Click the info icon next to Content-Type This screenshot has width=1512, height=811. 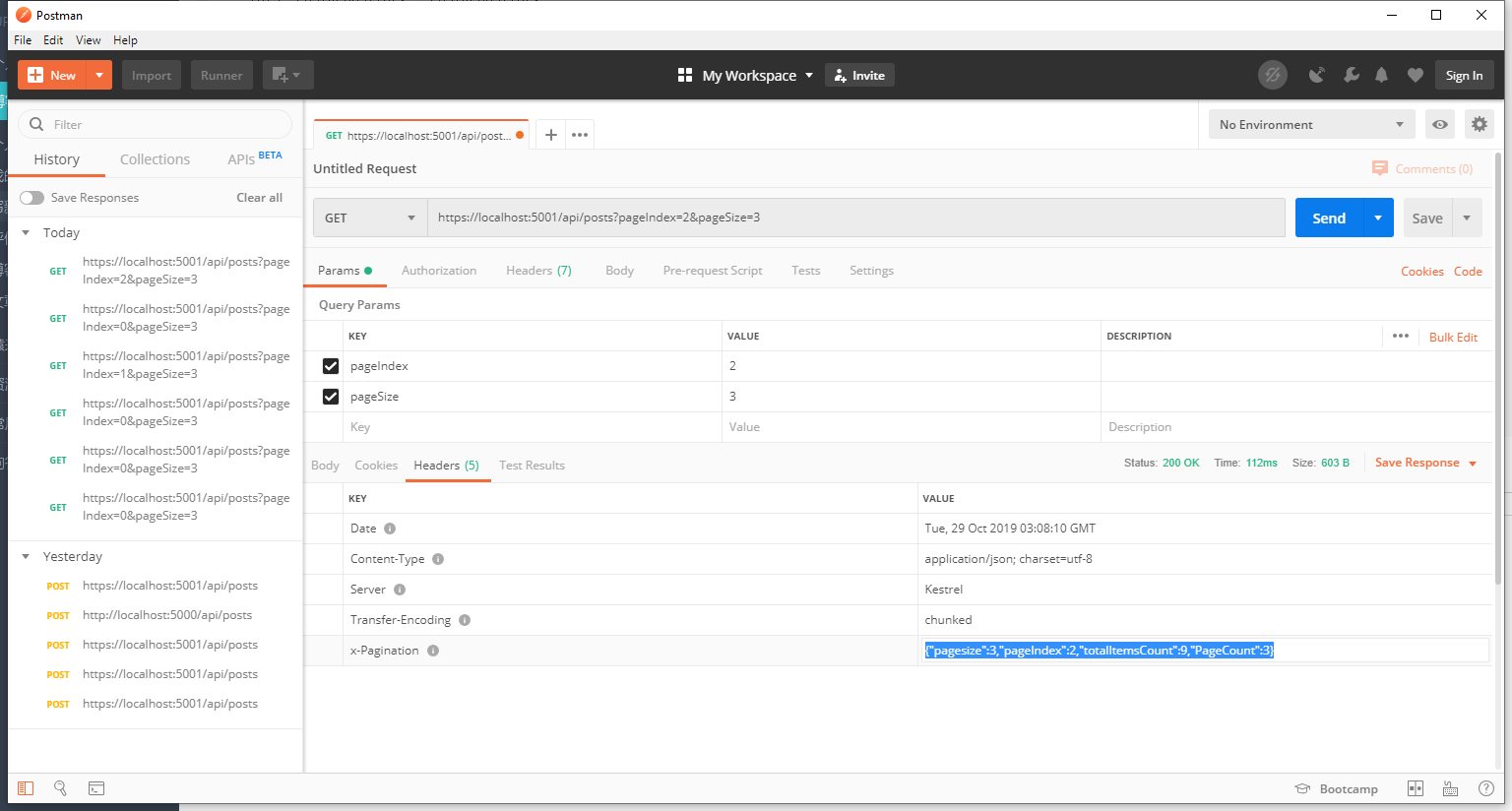click(438, 559)
